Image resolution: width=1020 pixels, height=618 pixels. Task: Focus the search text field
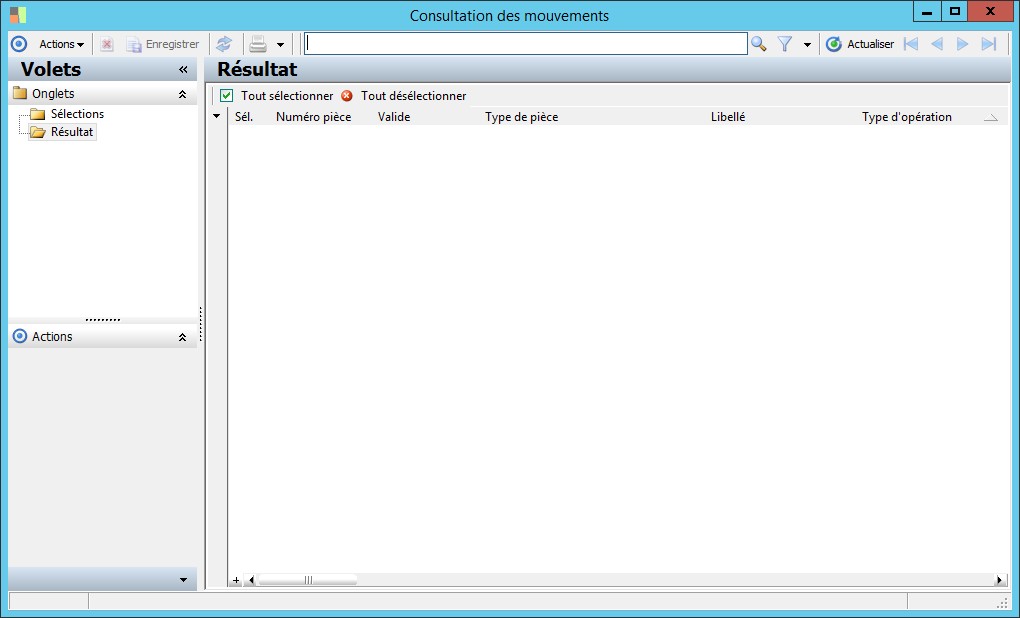[x=526, y=44]
